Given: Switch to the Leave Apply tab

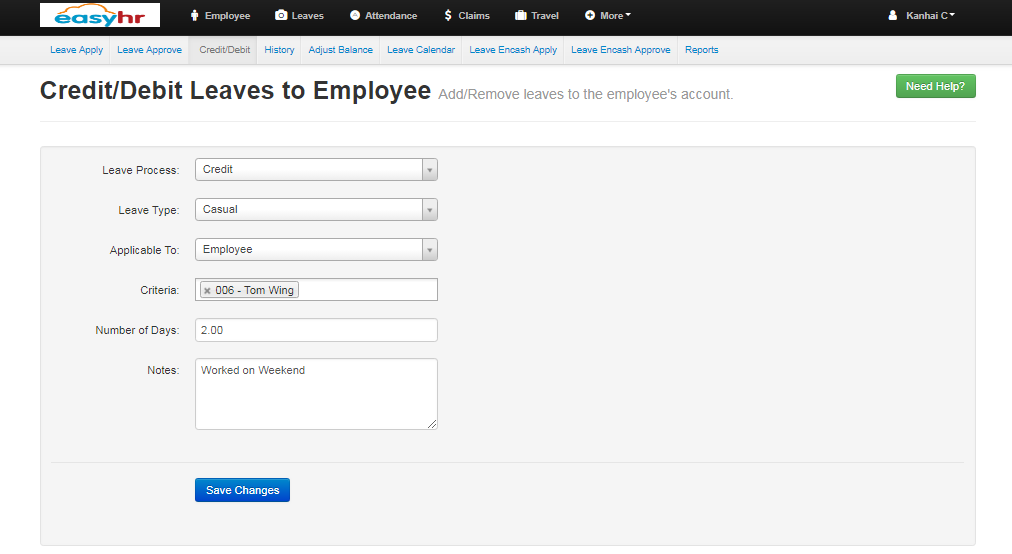Looking at the screenshot, I should pyautogui.click(x=77, y=50).
